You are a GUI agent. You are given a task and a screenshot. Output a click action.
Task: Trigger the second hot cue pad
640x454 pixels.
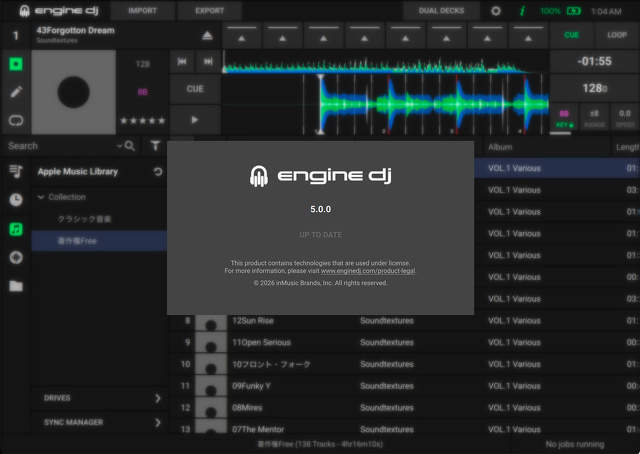click(x=282, y=36)
